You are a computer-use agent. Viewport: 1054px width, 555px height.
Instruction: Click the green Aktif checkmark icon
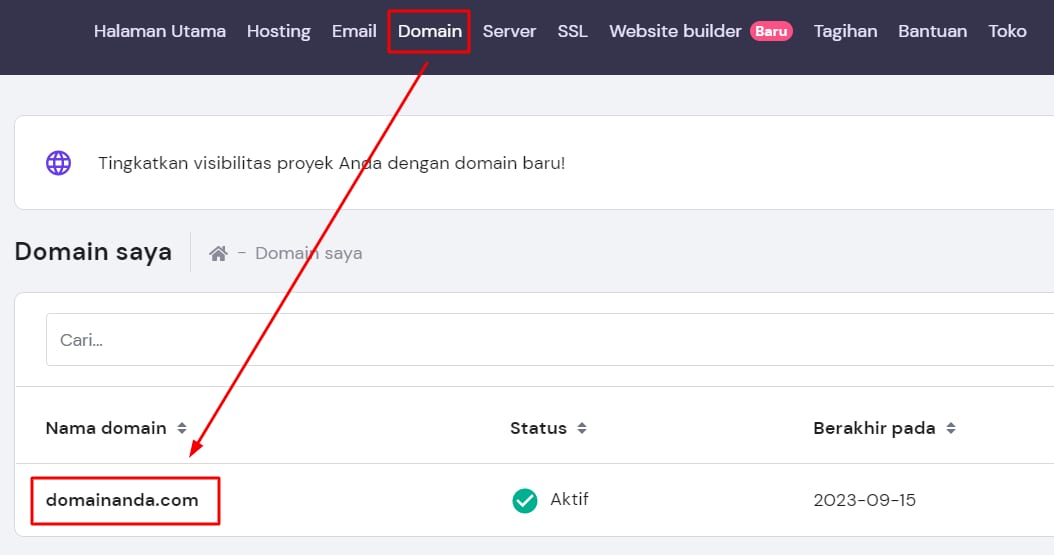tap(525, 500)
